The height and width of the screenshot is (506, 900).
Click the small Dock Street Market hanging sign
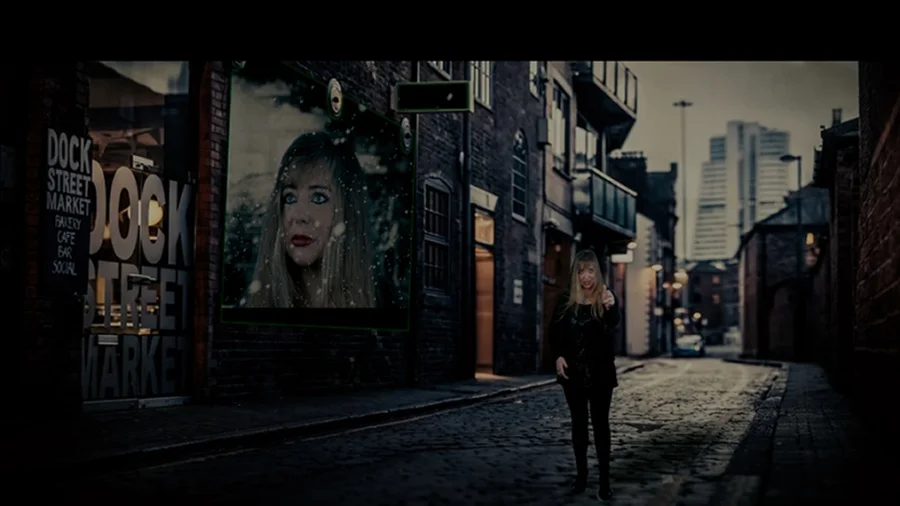point(68,203)
